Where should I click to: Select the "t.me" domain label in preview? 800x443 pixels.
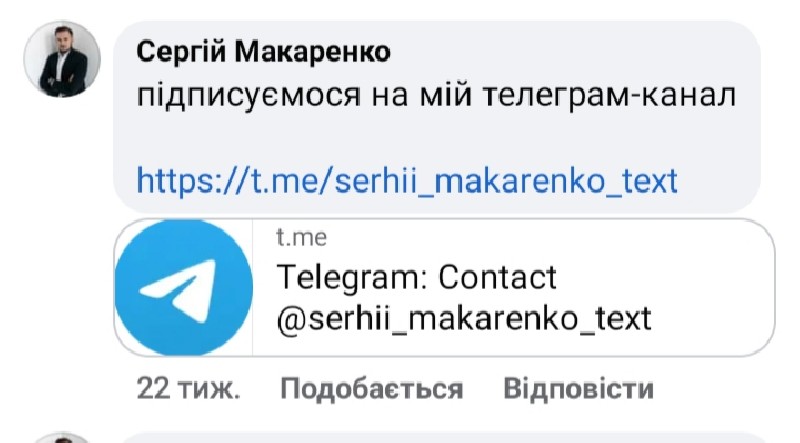pos(301,238)
